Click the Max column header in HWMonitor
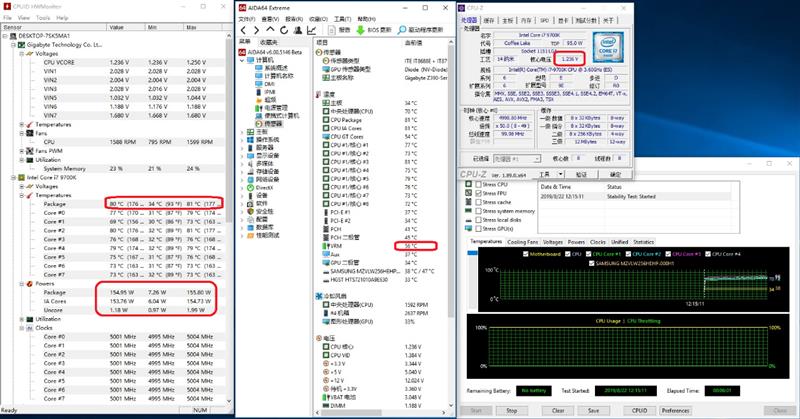800x419 pixels. [205, 27]
